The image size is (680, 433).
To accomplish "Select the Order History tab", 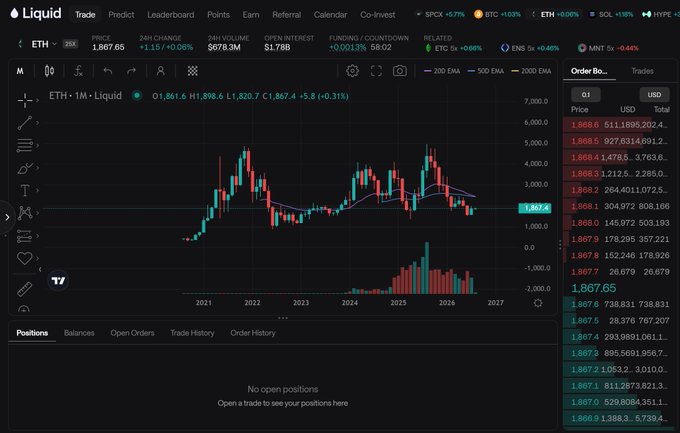I will point(253,333).
